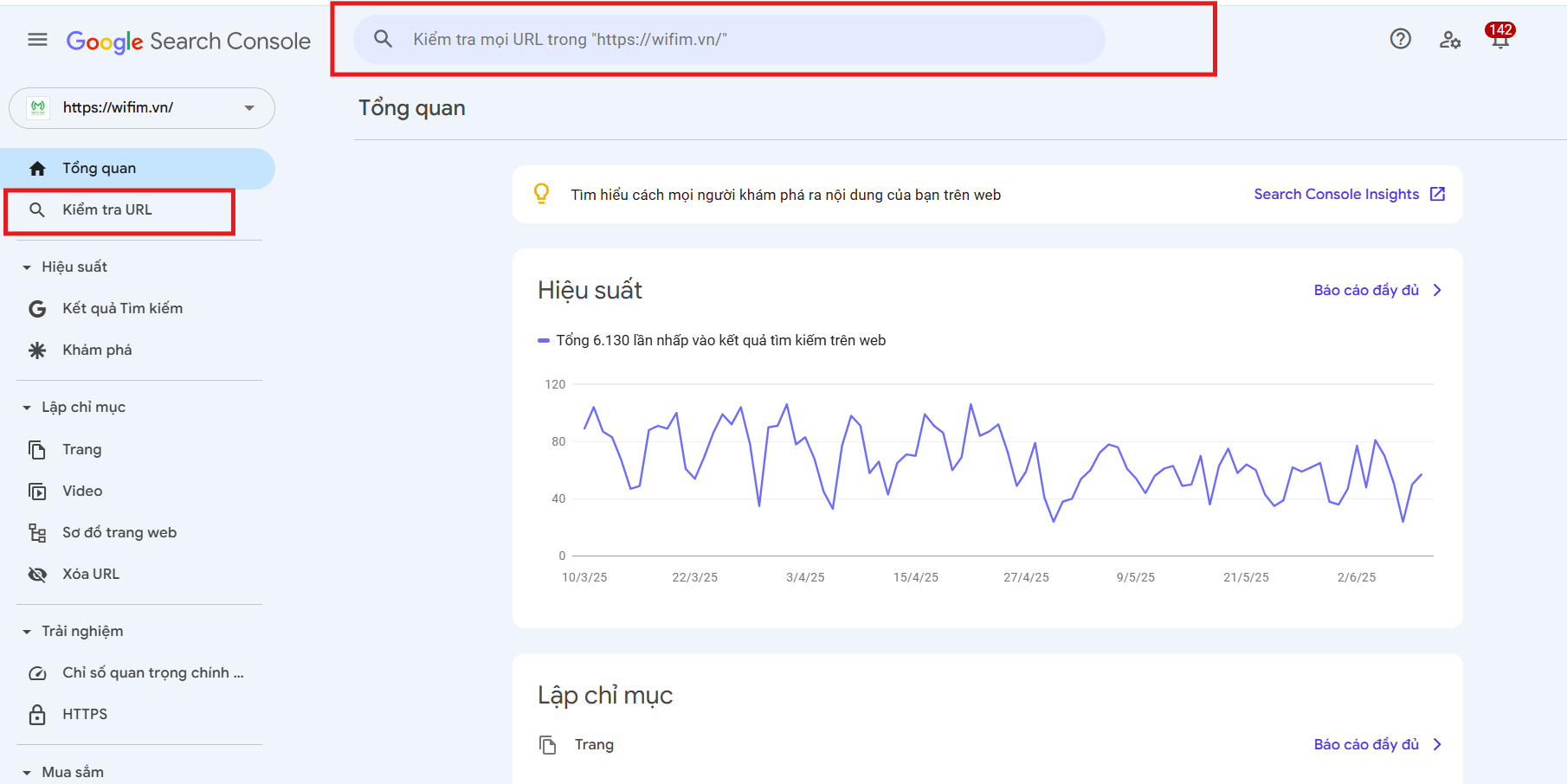Open Video indexing report in sidebar
Screen dimensions: 1567x784
82,492
